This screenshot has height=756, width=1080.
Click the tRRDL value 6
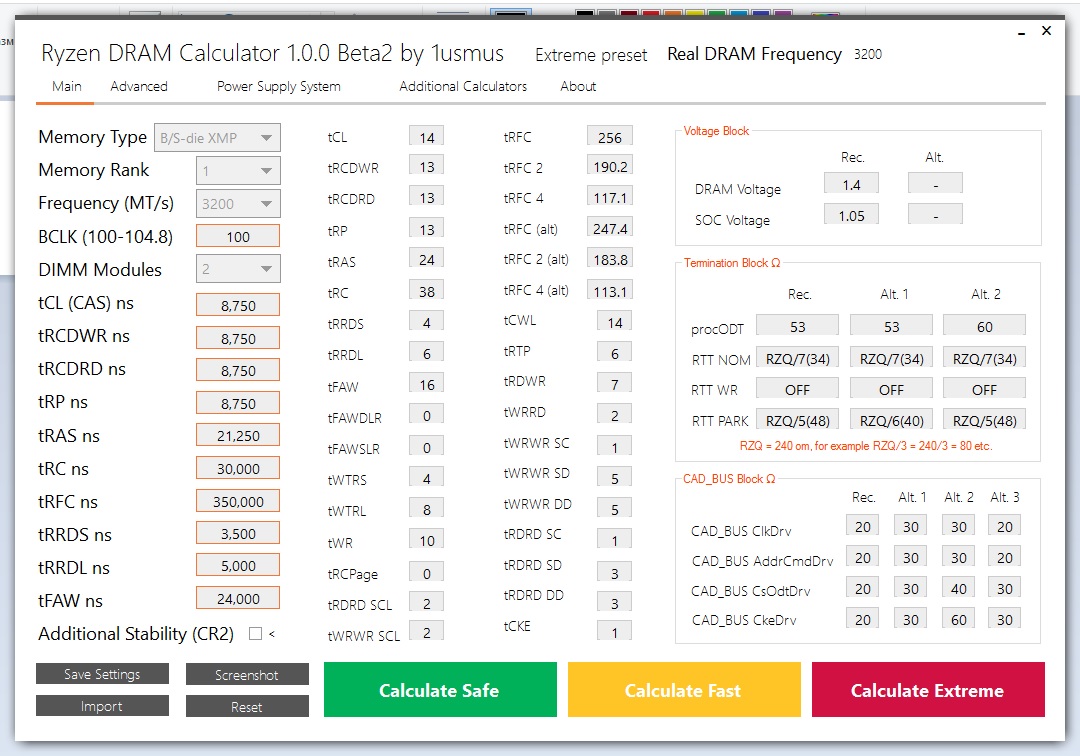pos(426,353)
